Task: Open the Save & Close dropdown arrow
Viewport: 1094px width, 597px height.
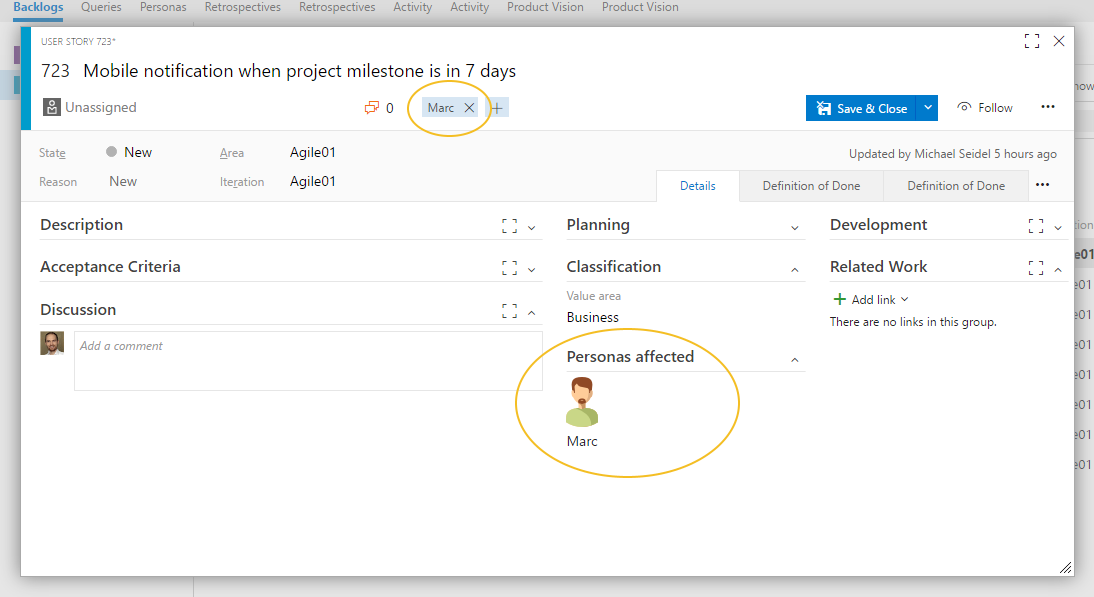Action: 928,107
